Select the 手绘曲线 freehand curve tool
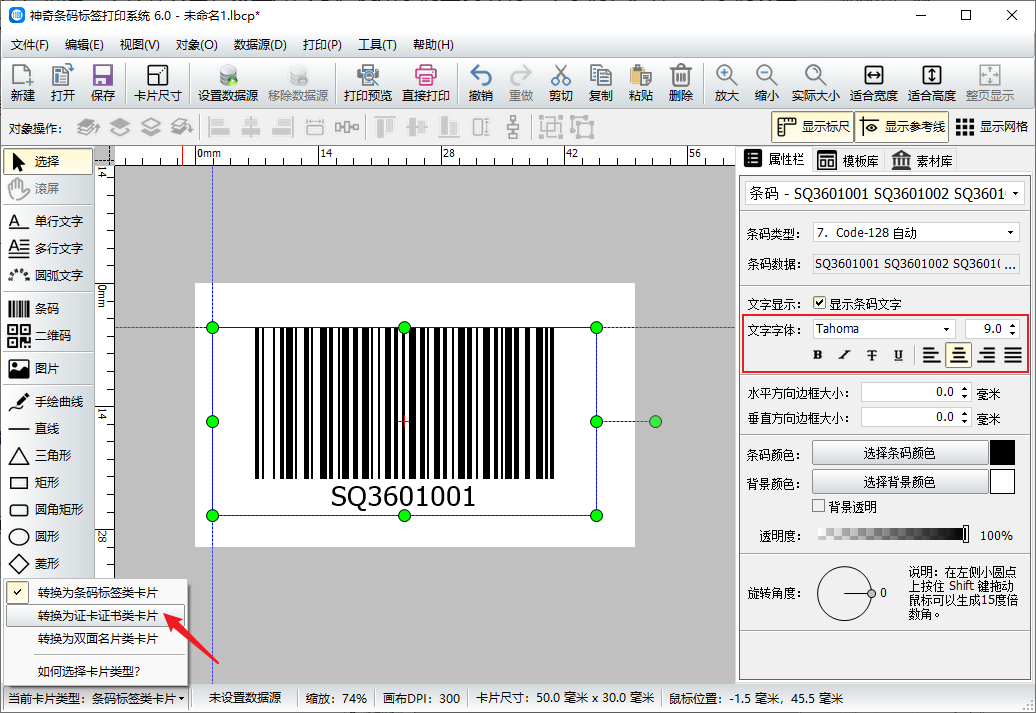This screenshot has width=1036, height=713. coord(48,402)
